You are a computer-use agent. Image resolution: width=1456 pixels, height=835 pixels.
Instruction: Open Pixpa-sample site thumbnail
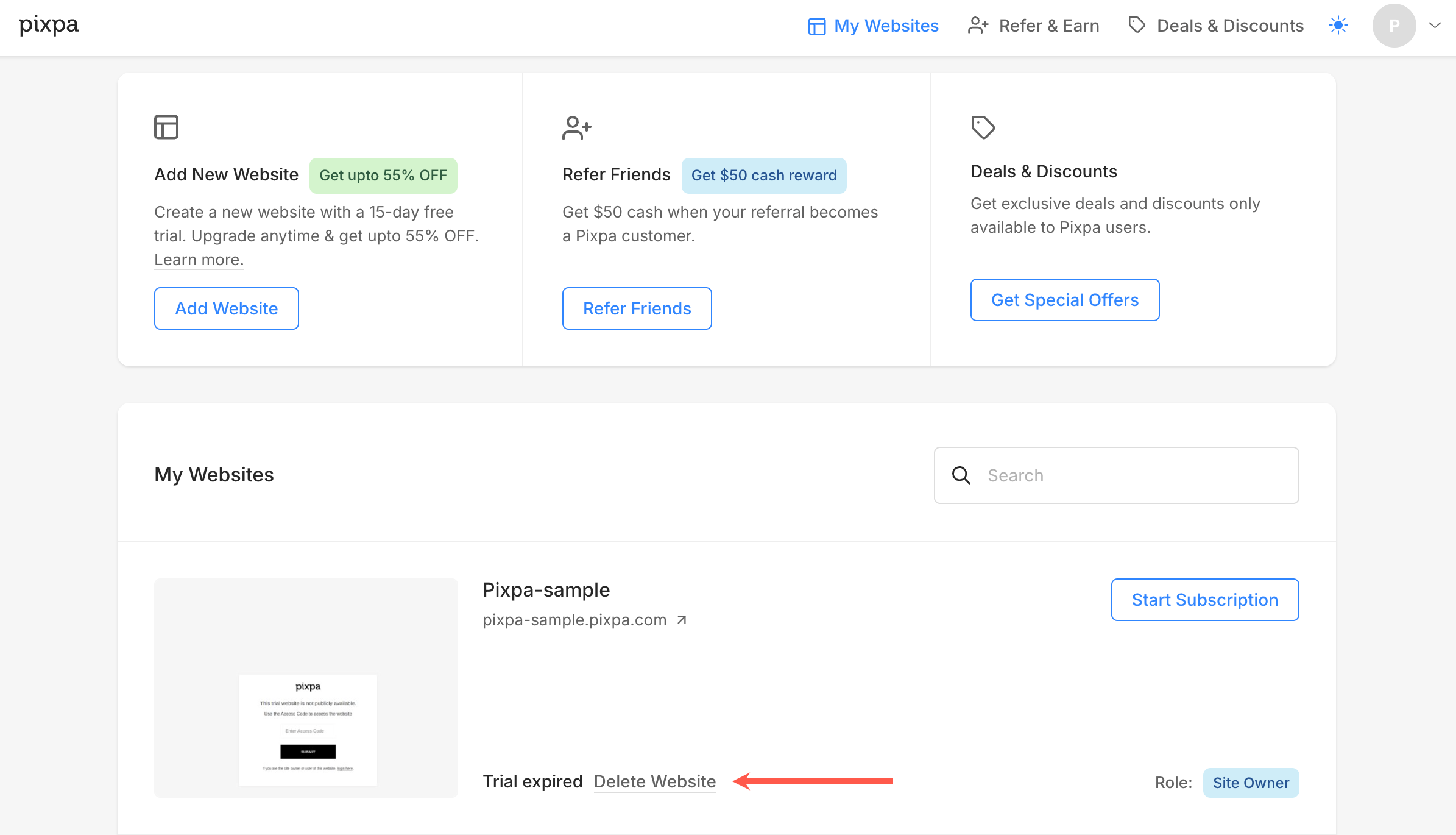pyautogui.click(x=306, y=688)
